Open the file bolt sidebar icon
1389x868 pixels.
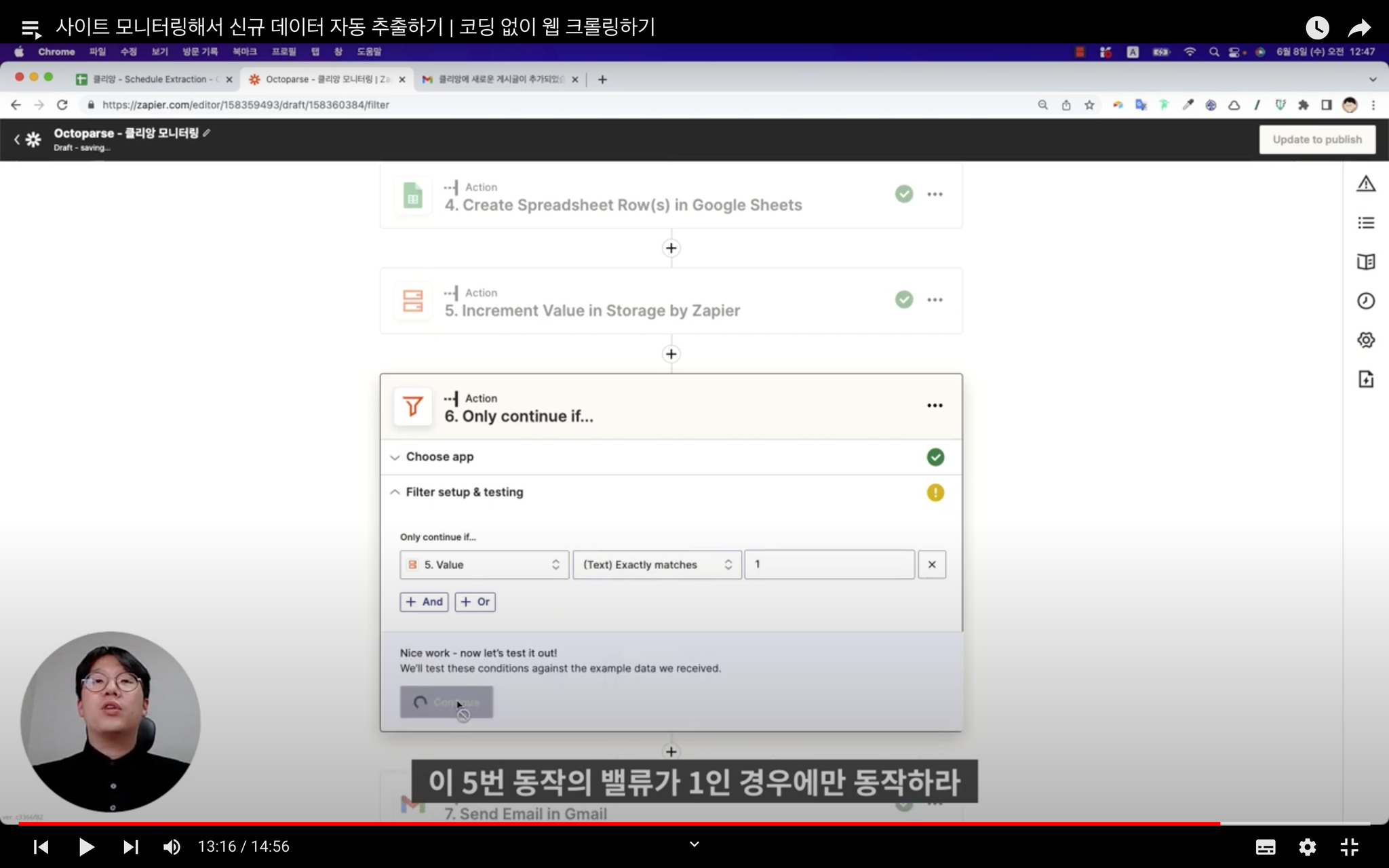tap(1365, 379)
